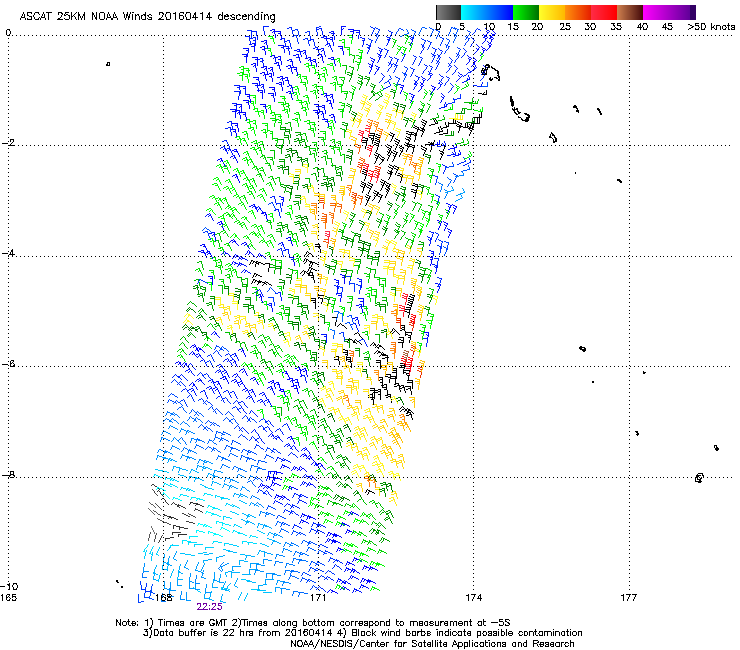Click the longitude label '165'
740x650 pixels.
click(x=8, y=598)
